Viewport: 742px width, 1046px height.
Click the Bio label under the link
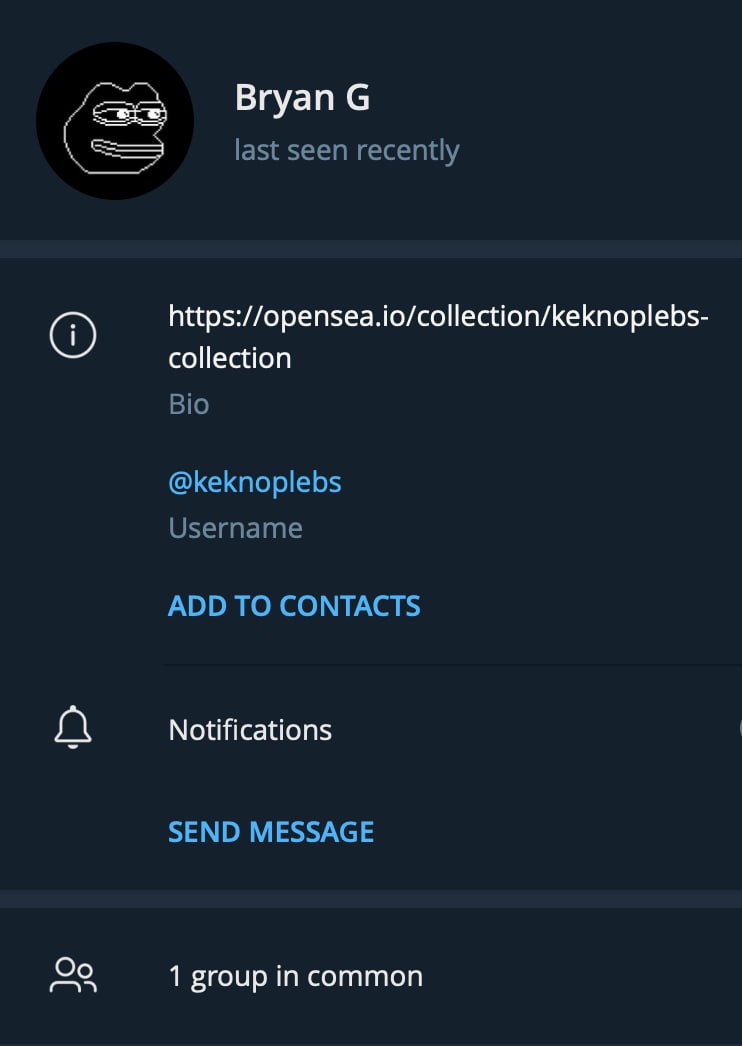click(x=189, y=404)
